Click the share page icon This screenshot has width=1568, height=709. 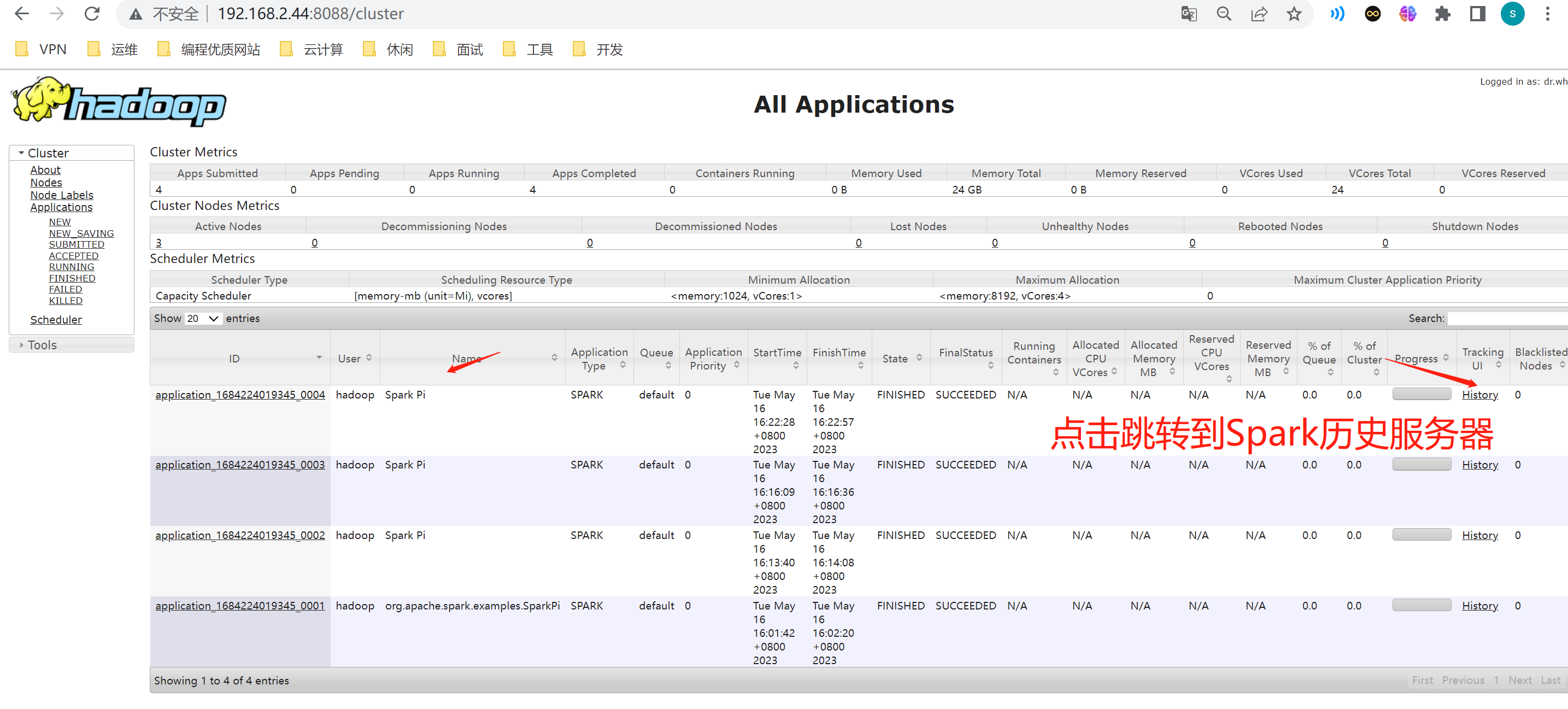(1258, 13)
